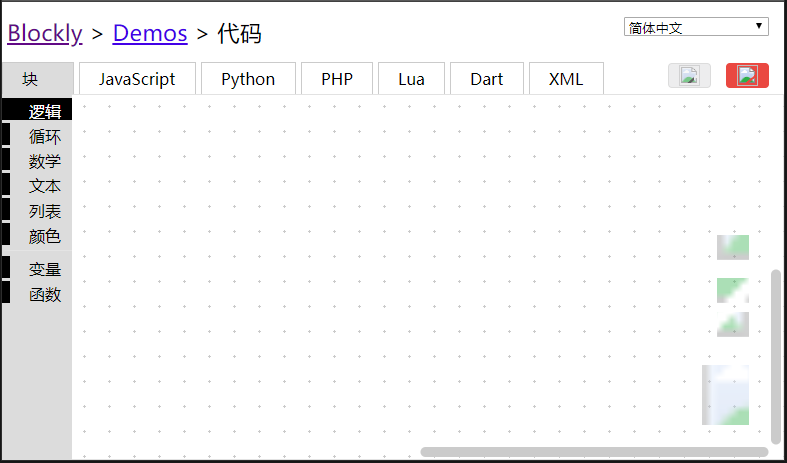Click the workspace horizontal scrollbar
The width and height of the screenshot is (787, 463).
coord(594,452)
